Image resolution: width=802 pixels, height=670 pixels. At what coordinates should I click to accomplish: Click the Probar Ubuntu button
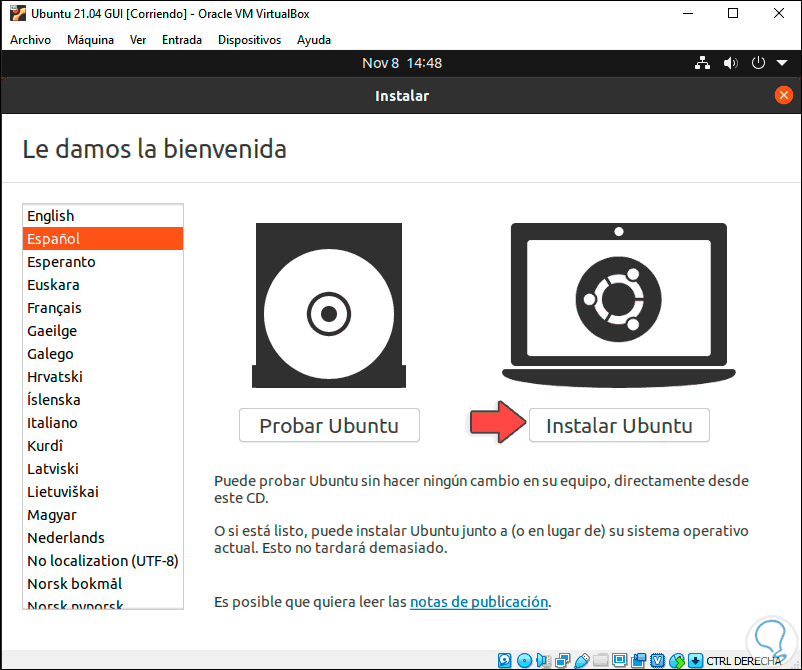[x=329, y=426]
